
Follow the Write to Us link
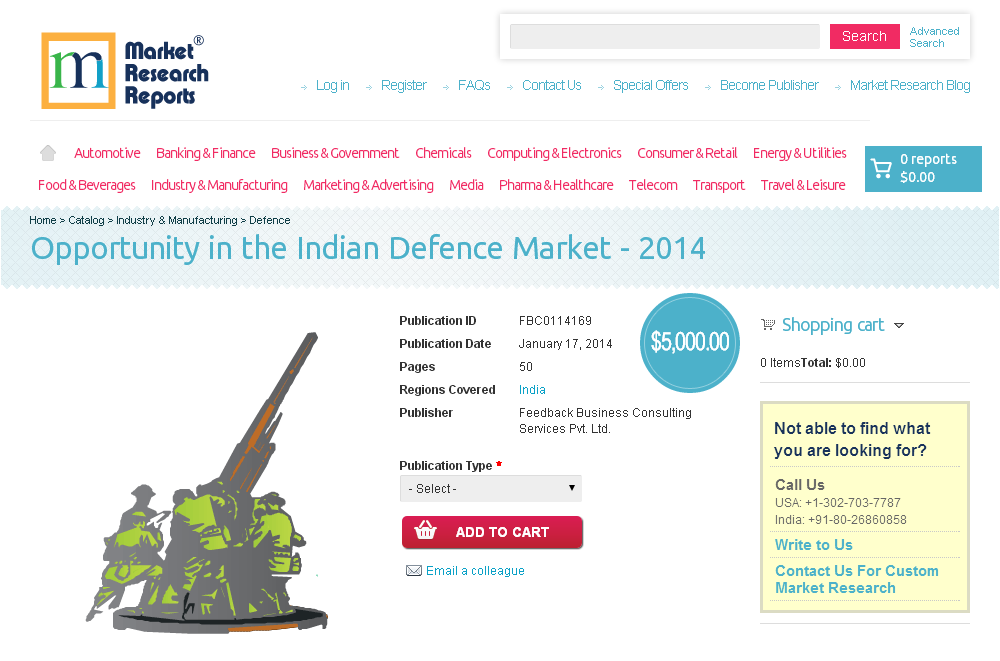(x=813, y=545)
